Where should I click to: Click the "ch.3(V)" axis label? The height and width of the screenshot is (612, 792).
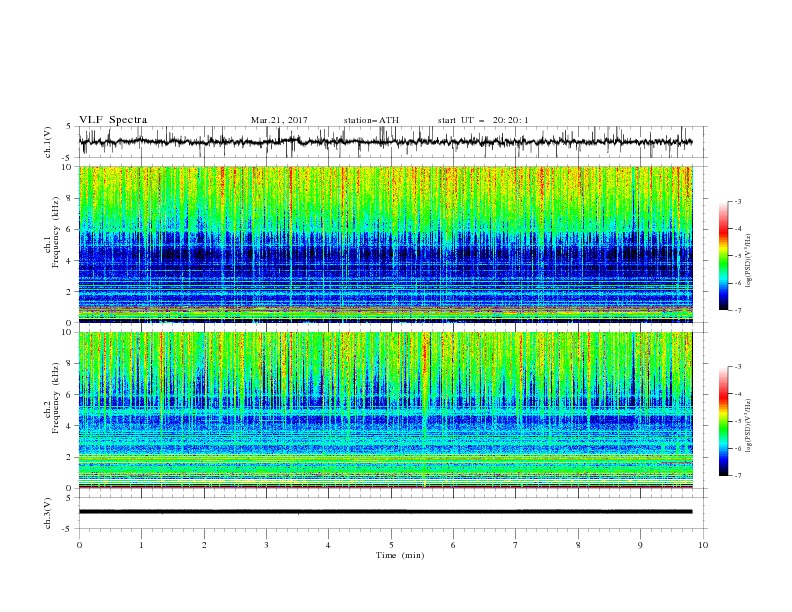point(48,513)
